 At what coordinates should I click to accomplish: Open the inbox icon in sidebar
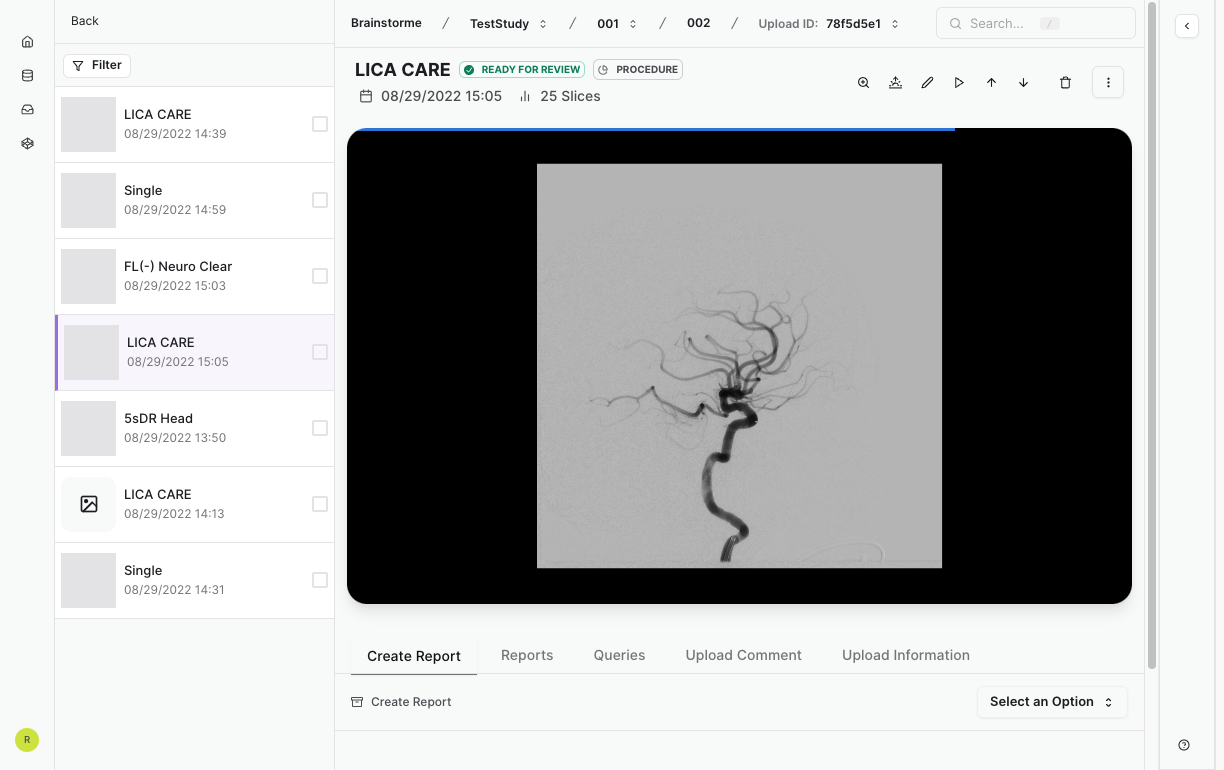coord(27,109)
